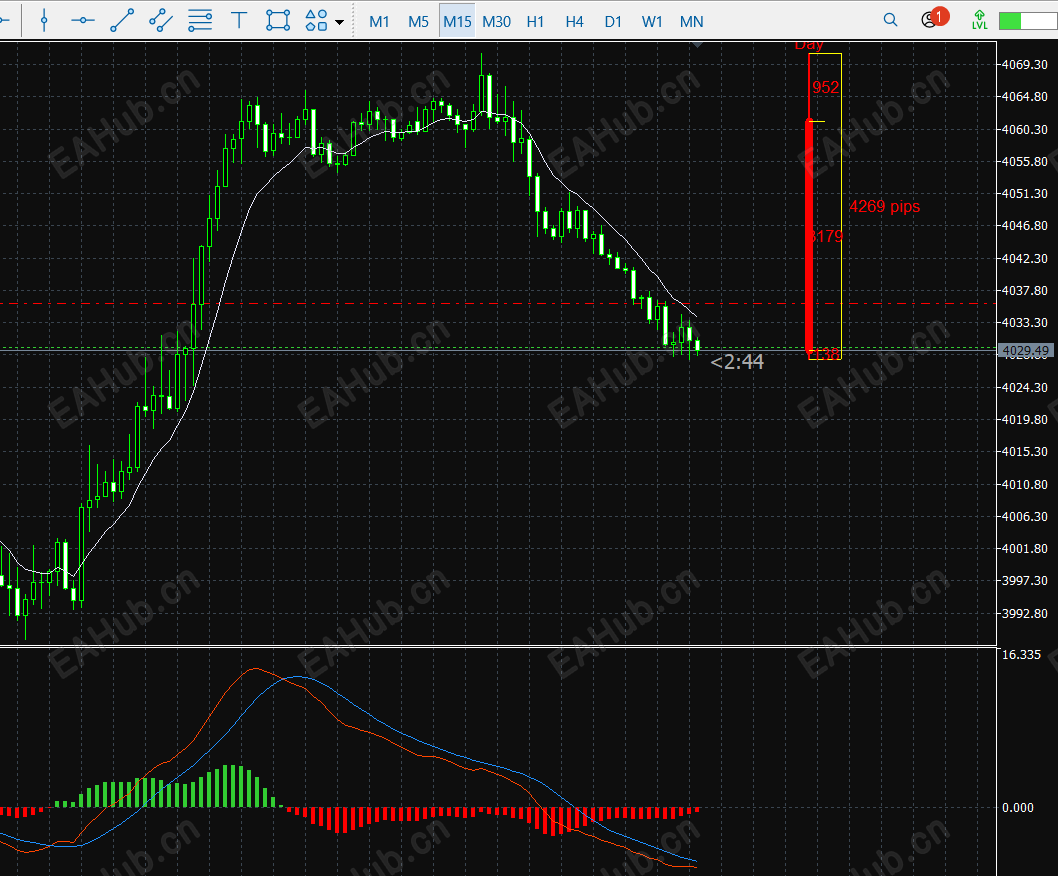The height and width of the screenshot is (876, 1058).
Task: Click the indicator scale value 16.335
Action: click(x=1022, y=655)
